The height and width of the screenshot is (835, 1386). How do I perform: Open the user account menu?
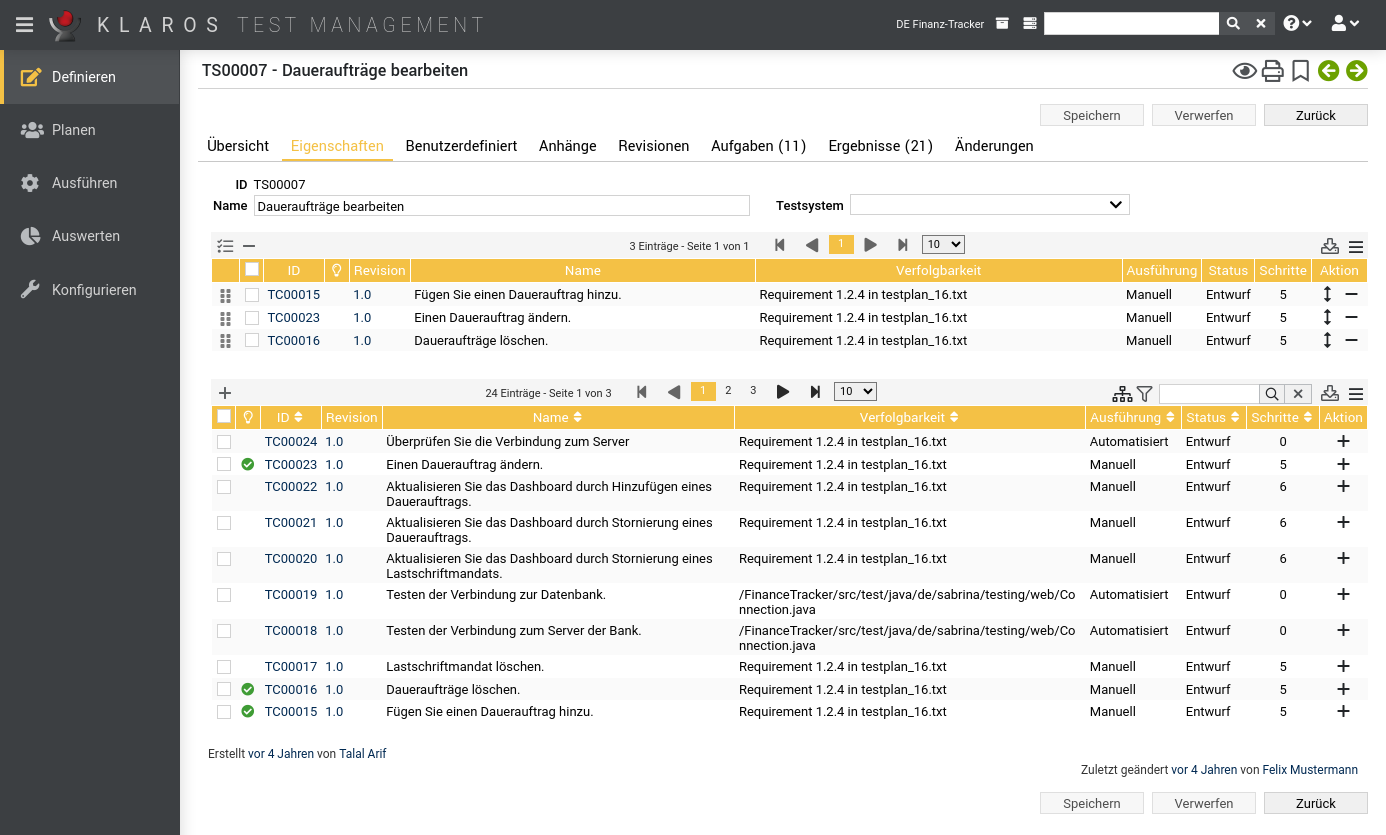pyautogui.click(x=1345, y=24)
